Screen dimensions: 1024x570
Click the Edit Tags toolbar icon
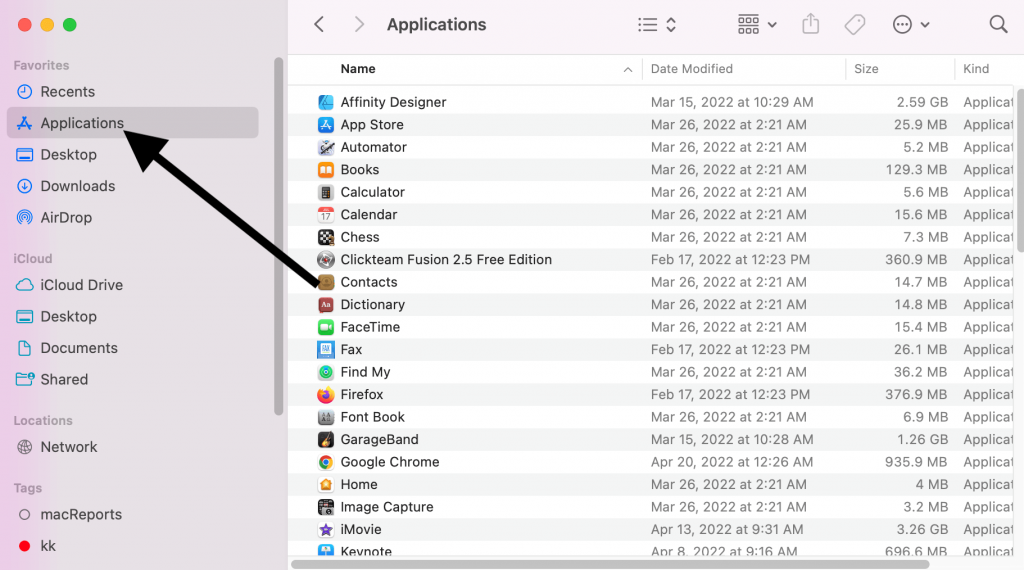tap(854, 25)
